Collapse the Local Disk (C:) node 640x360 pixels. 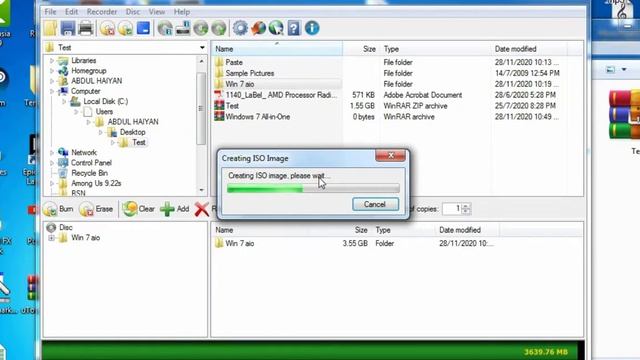click(64, 101)
